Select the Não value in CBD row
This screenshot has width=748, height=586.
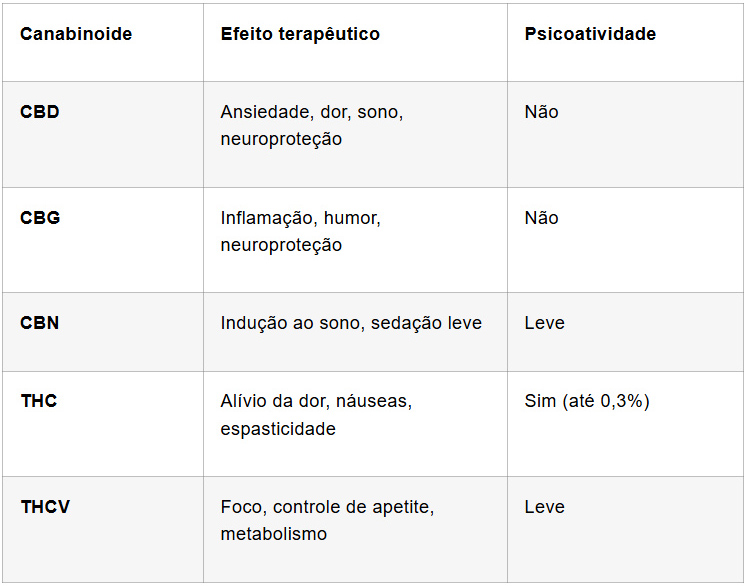point(541,112)
